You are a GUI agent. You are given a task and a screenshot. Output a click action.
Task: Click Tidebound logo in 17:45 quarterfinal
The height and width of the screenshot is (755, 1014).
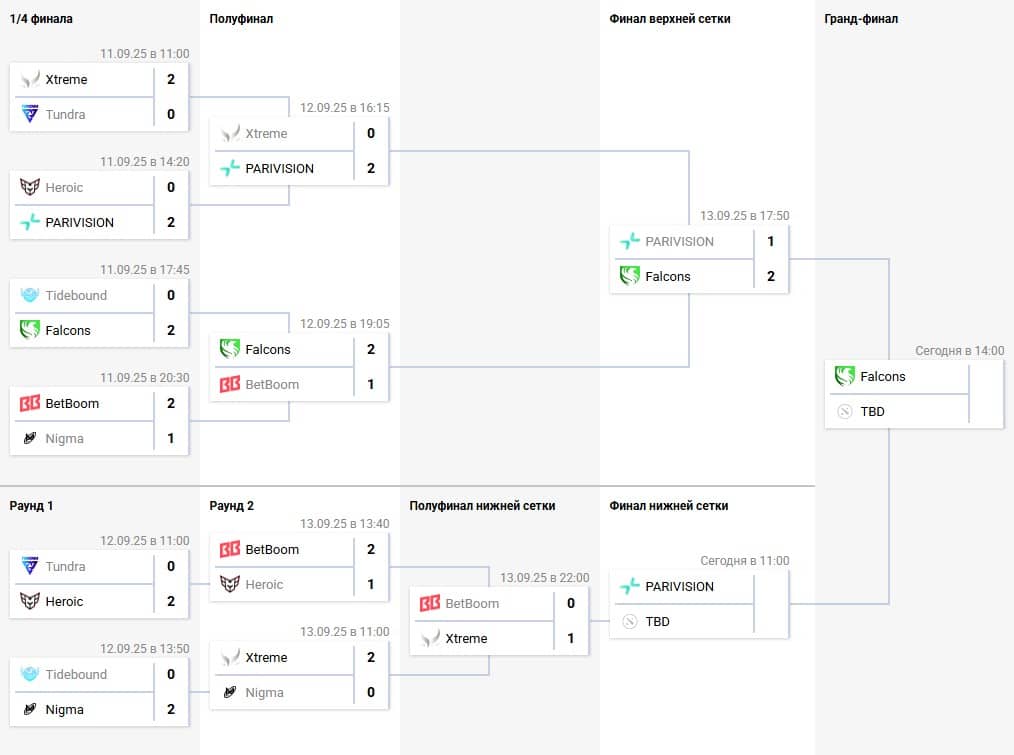pos(30,296)
